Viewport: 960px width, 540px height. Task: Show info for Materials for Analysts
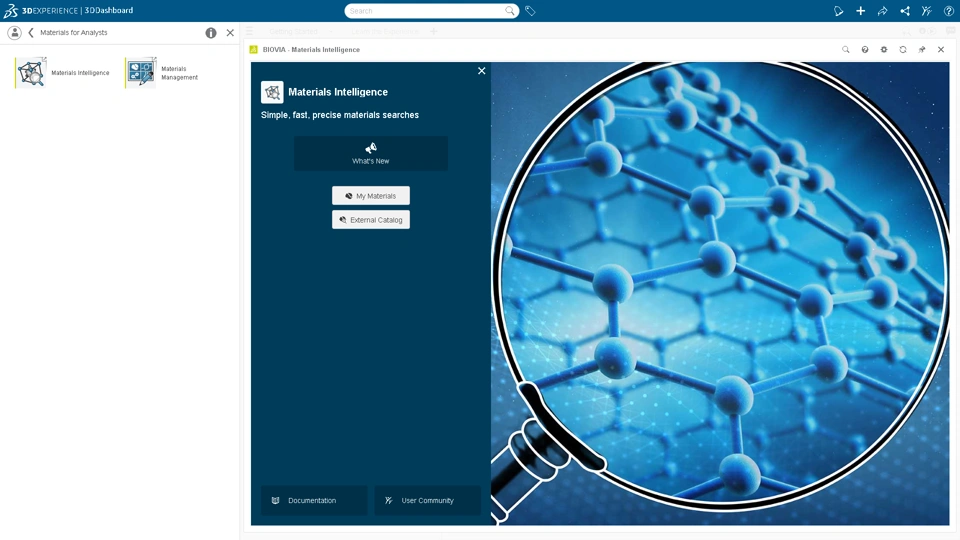211,33
